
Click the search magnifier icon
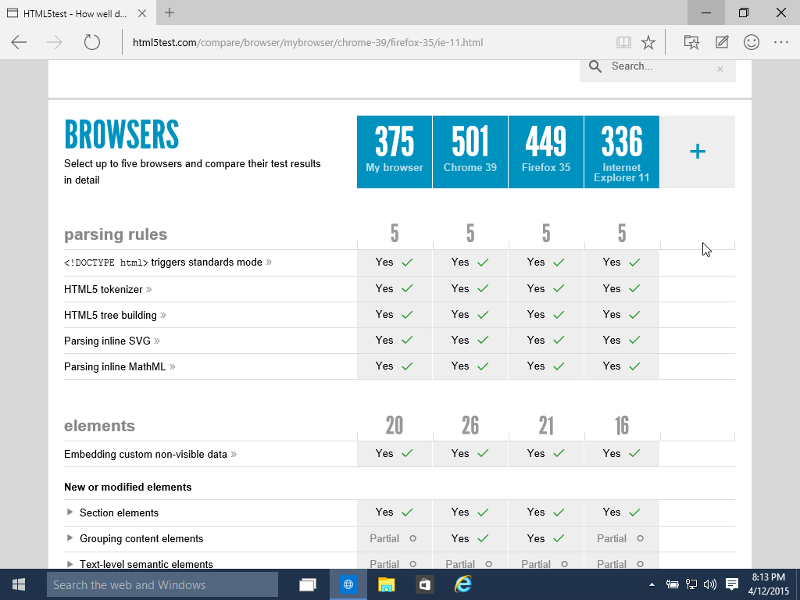tap(595, 66)
